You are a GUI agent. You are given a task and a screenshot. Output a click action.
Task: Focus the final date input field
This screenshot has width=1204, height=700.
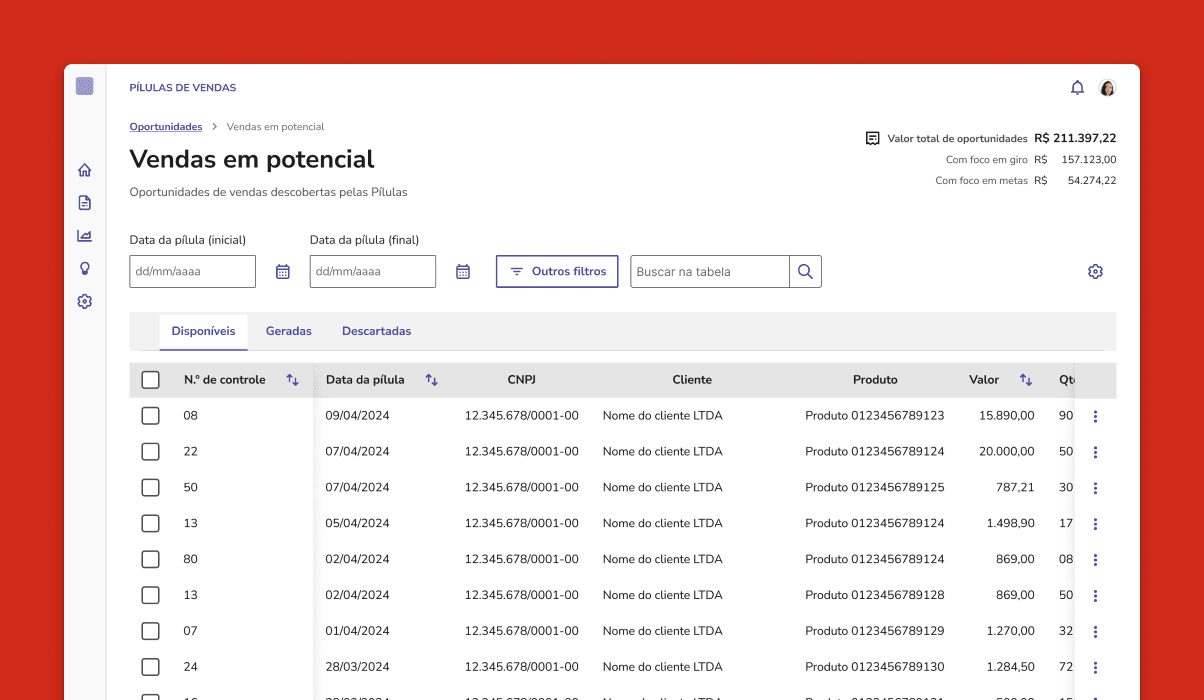[x=372, y=272]
